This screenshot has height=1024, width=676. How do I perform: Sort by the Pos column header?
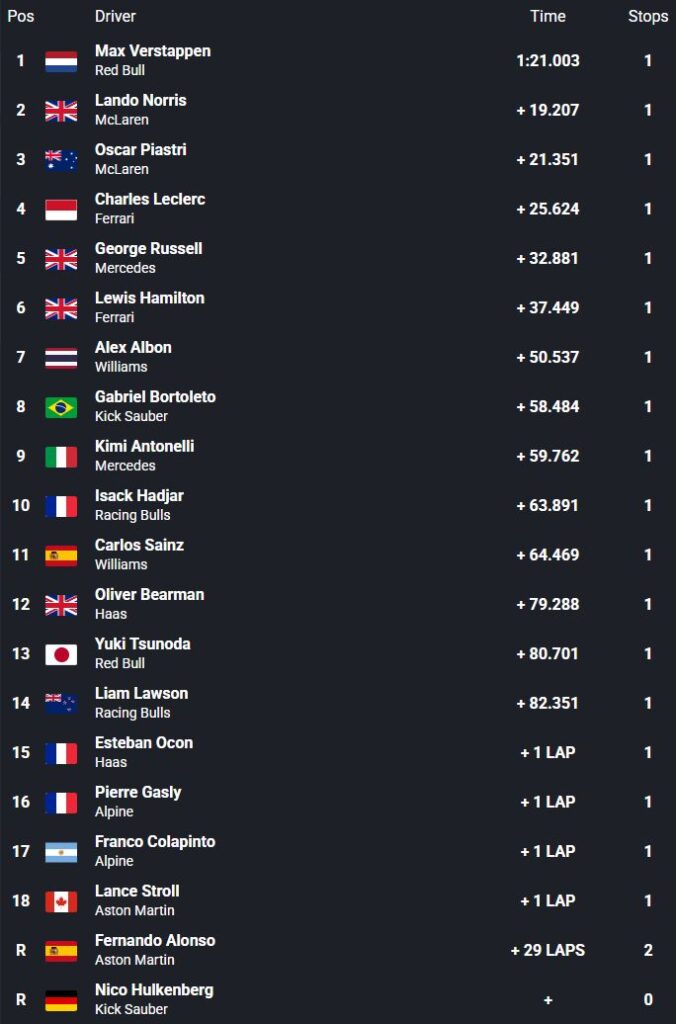21,16
